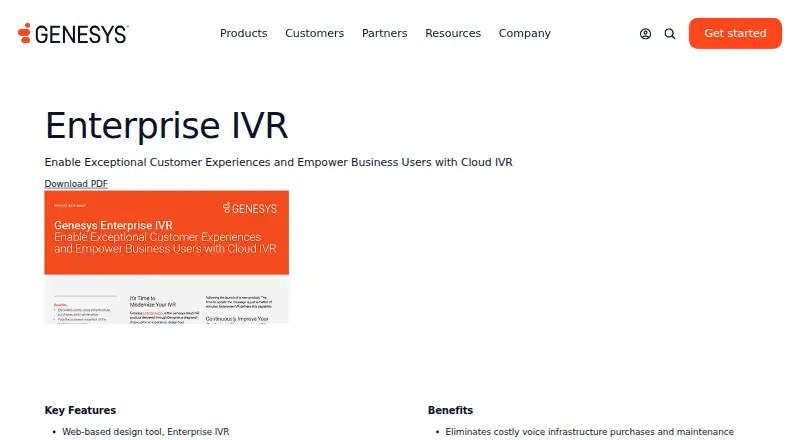Click the Genesys logo in the header
The height and width of the screenshot is (440, 800).
pyautogui.click(x=73, y=34)
